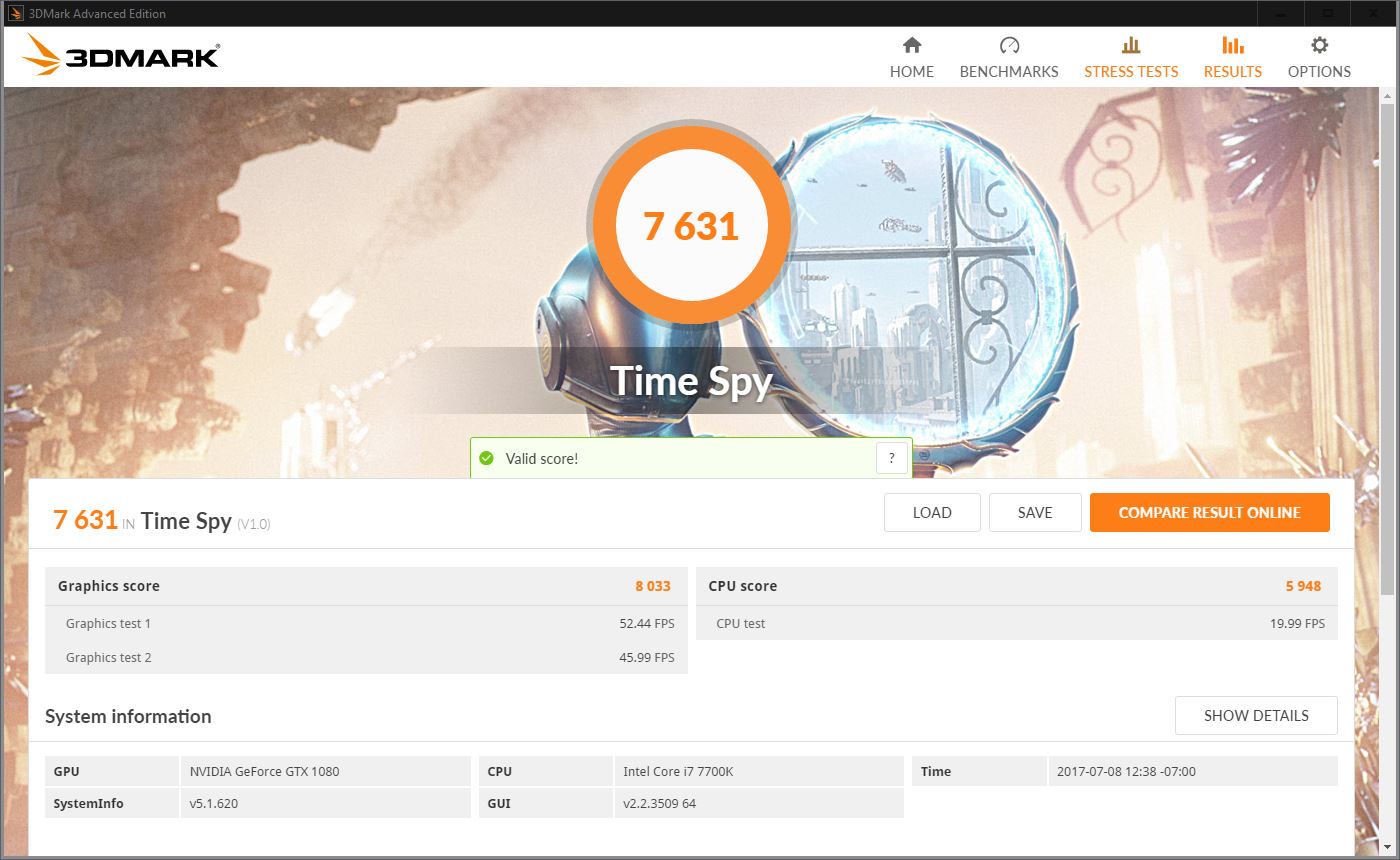
Task: Click the SHOW DETAILS button
Action: click(x=1256, y=715)
